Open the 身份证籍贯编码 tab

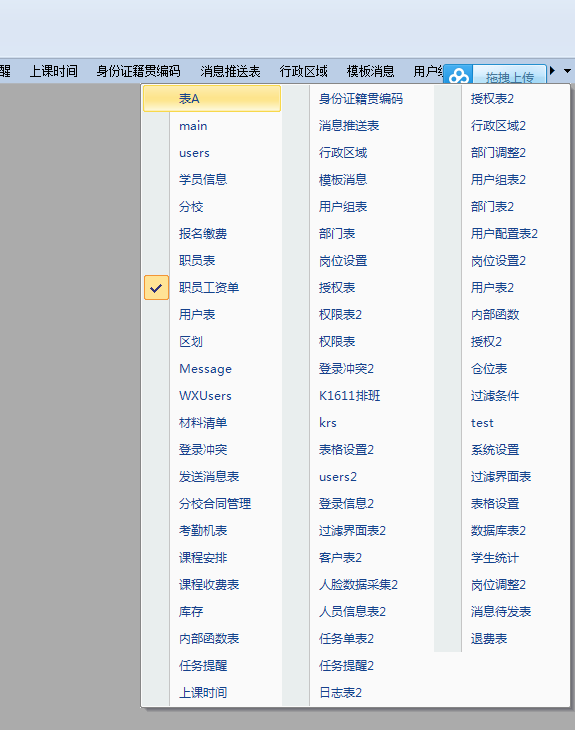[x=138, y=71]
